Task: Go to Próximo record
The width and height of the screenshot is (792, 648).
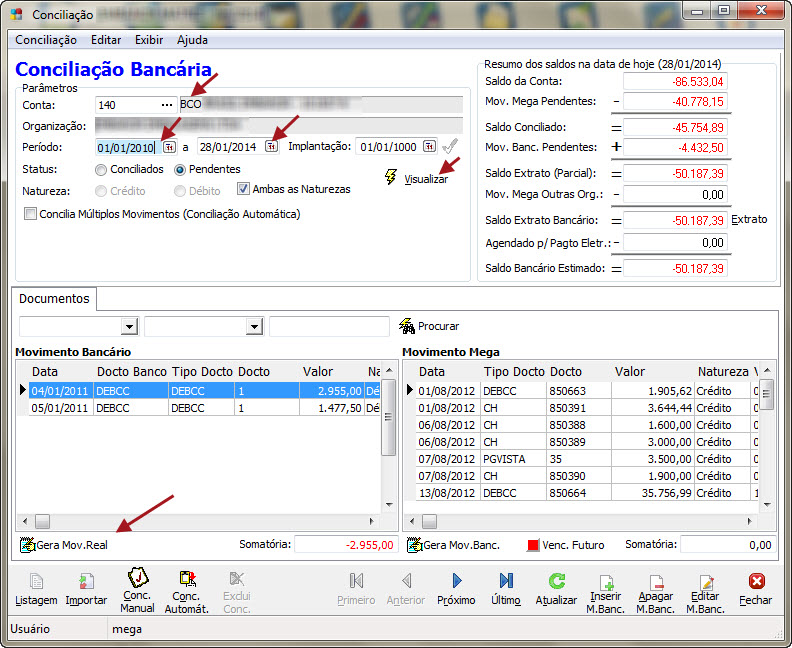Action: pos(456,584)
